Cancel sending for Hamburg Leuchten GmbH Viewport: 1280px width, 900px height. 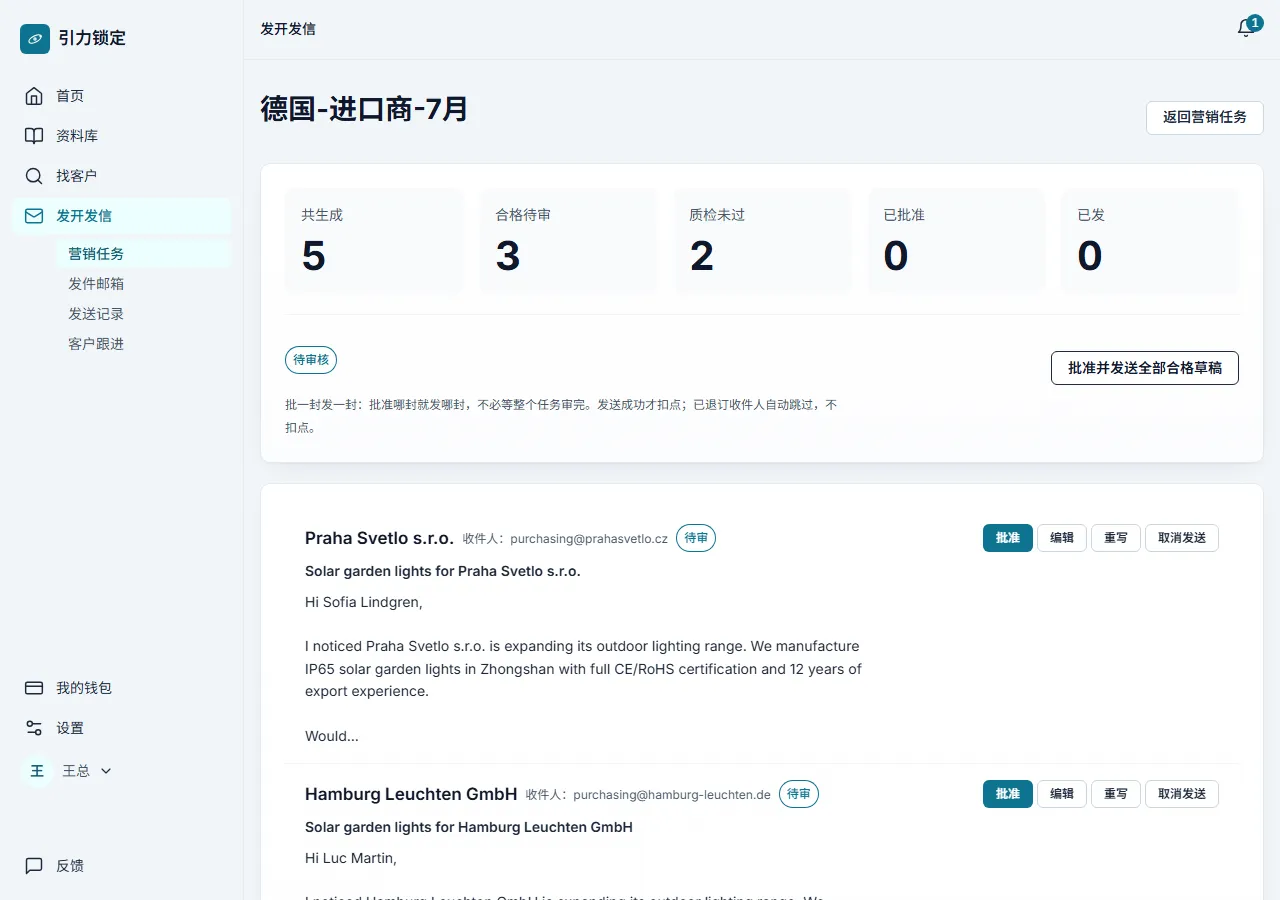point(1182,794)
